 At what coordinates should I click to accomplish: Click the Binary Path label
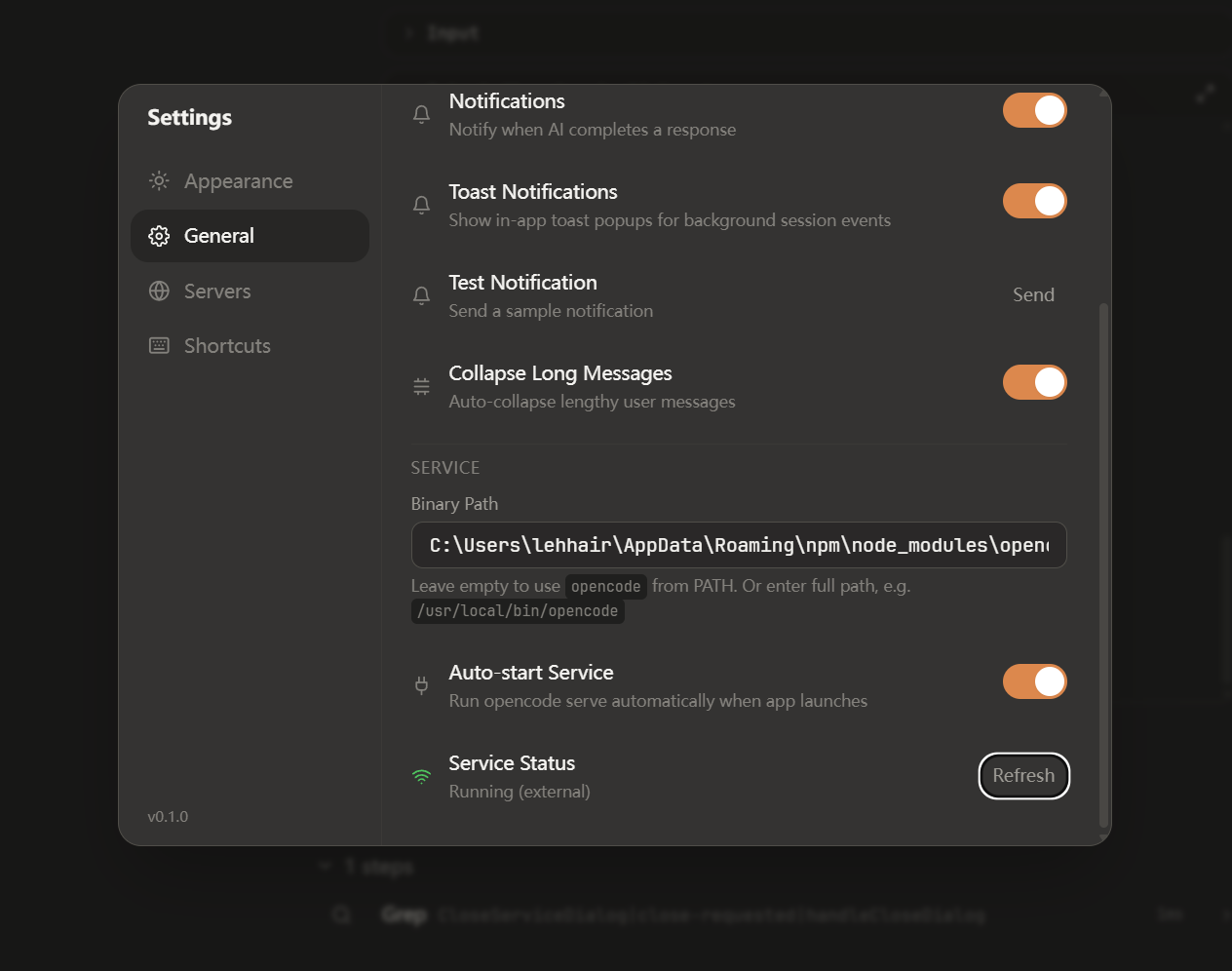coord(454,504)
